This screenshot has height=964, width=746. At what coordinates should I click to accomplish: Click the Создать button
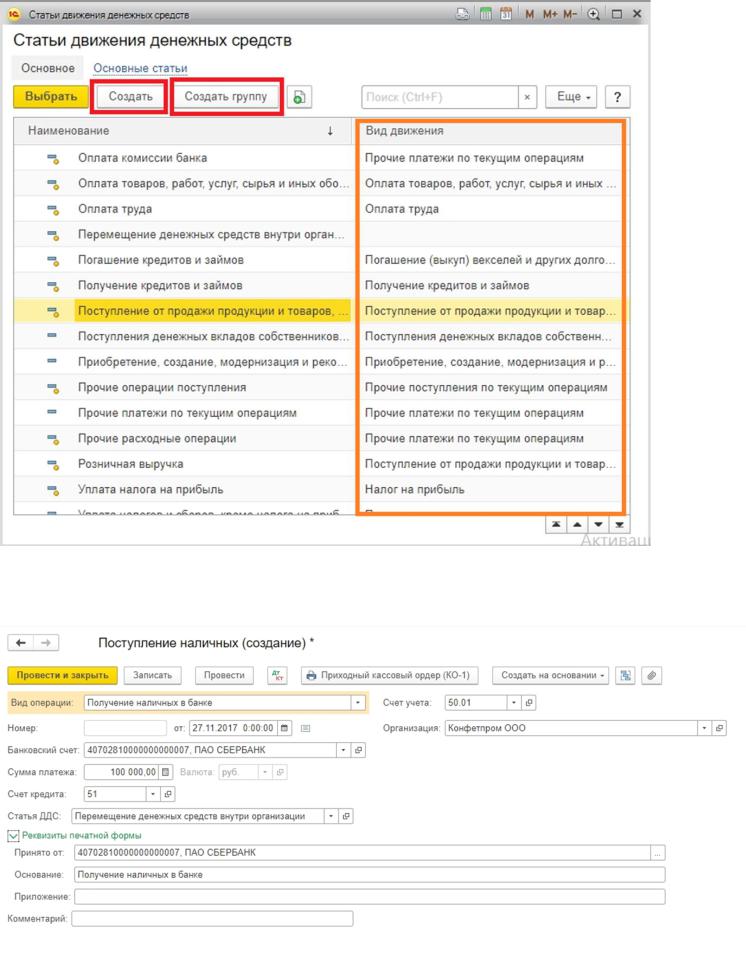tap(130, 97)
